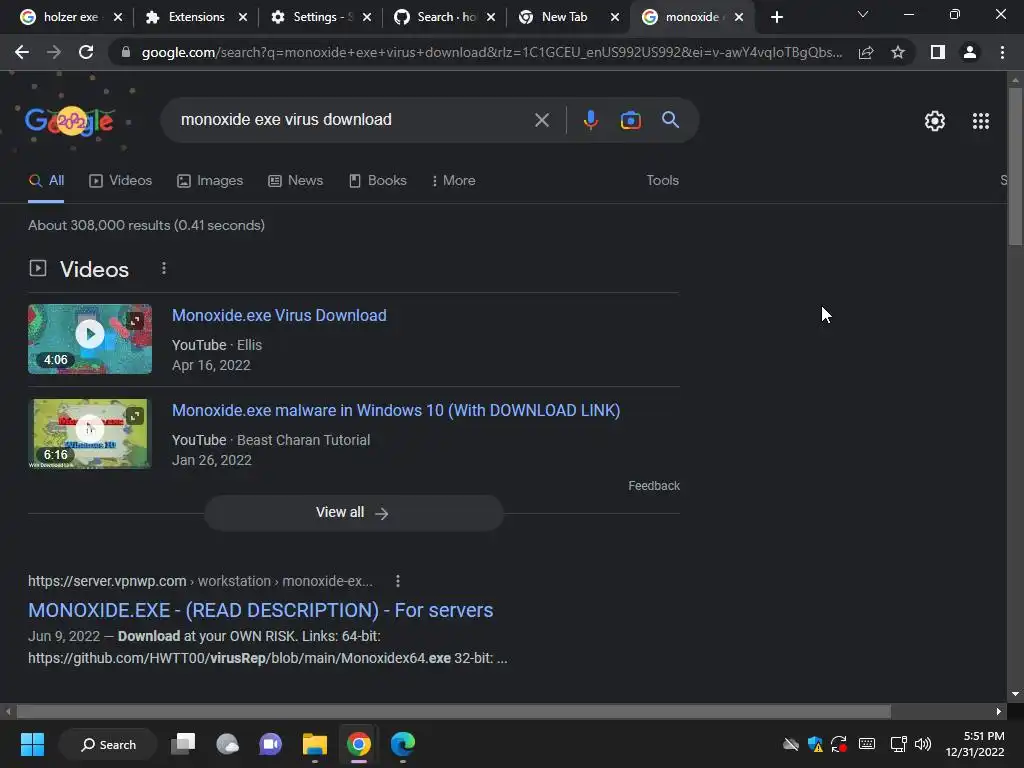Expand tab search dropdown arrow
This screenshot has width=1024, height=768.
[x=863, y=14]
